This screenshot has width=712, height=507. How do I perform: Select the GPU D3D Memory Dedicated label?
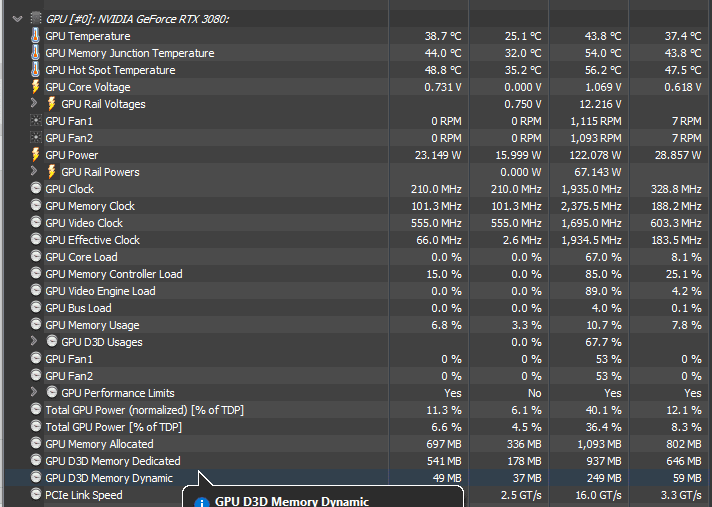pos(113,461)
